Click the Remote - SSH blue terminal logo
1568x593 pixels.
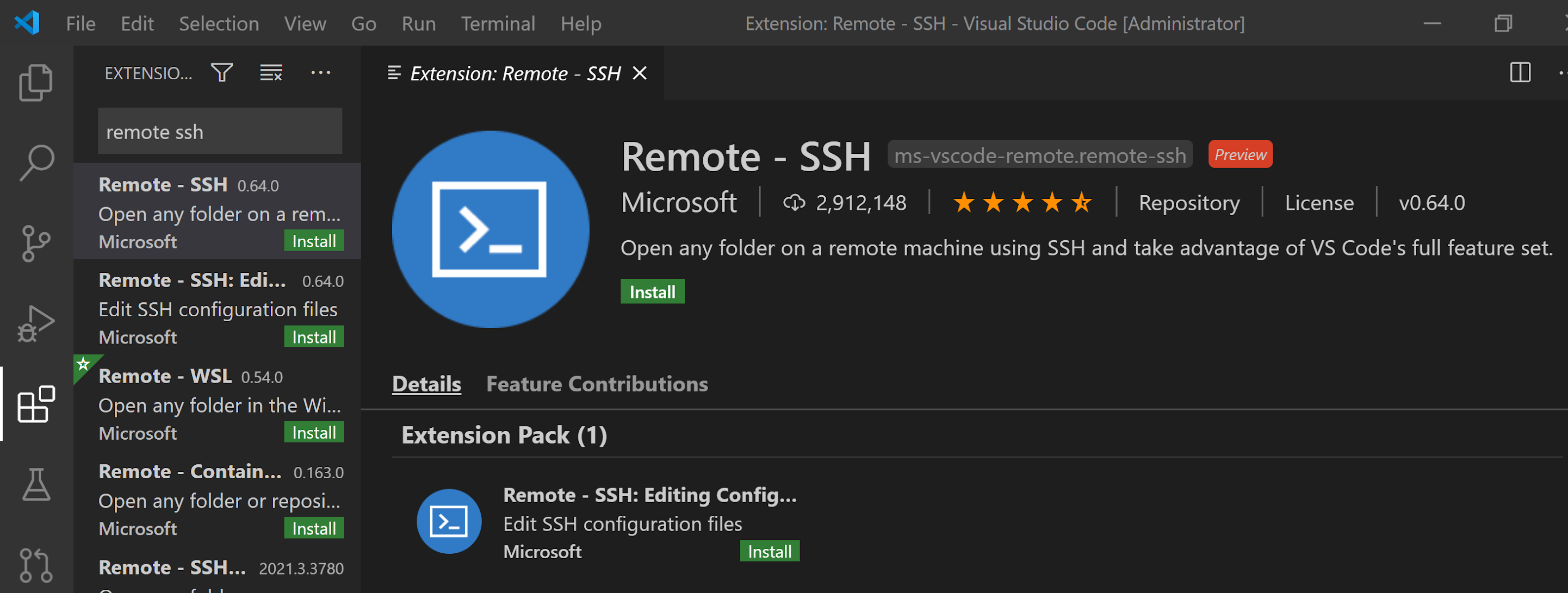(491, 229)
